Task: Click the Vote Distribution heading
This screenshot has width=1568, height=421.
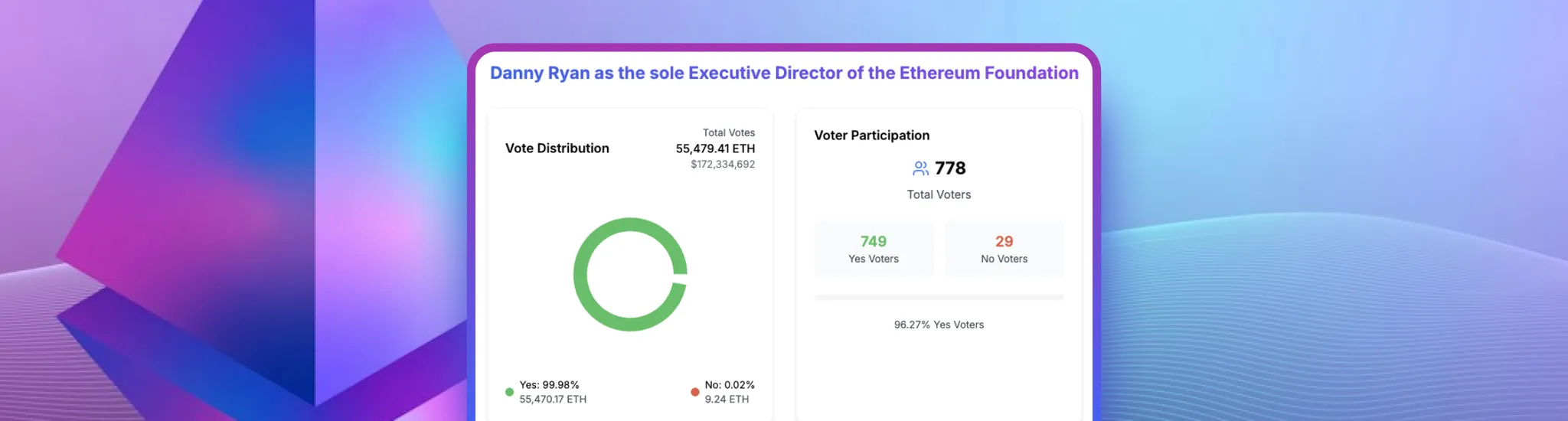Action: [557, 148]
